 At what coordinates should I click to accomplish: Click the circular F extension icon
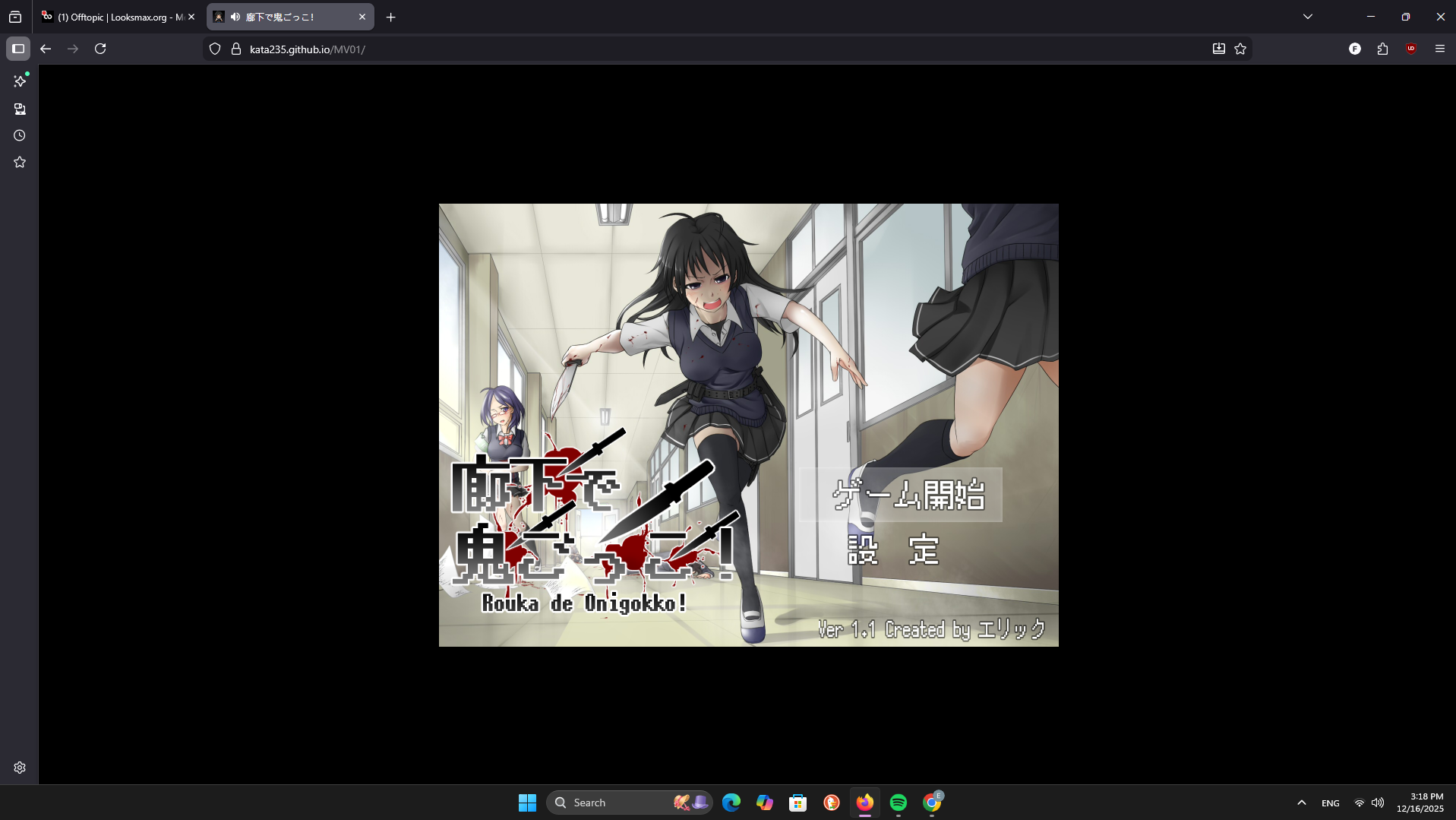pos(1355,49)
